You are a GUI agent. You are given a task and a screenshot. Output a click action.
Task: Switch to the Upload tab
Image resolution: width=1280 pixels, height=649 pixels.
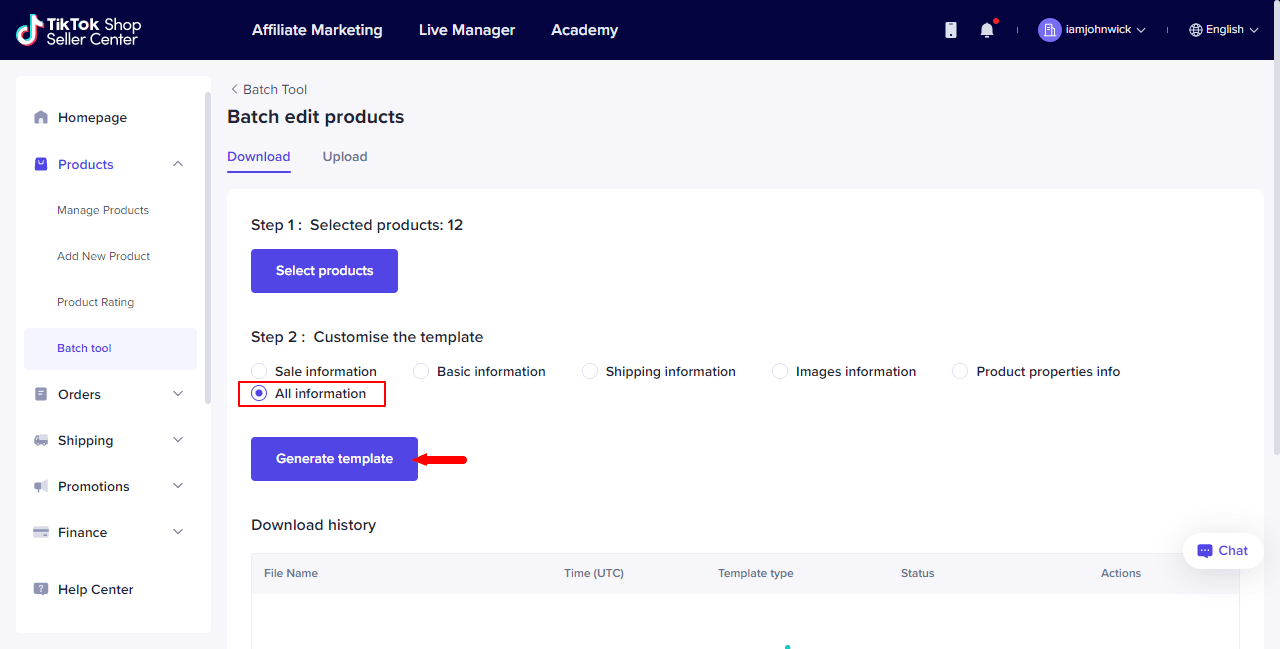(345, 156)
